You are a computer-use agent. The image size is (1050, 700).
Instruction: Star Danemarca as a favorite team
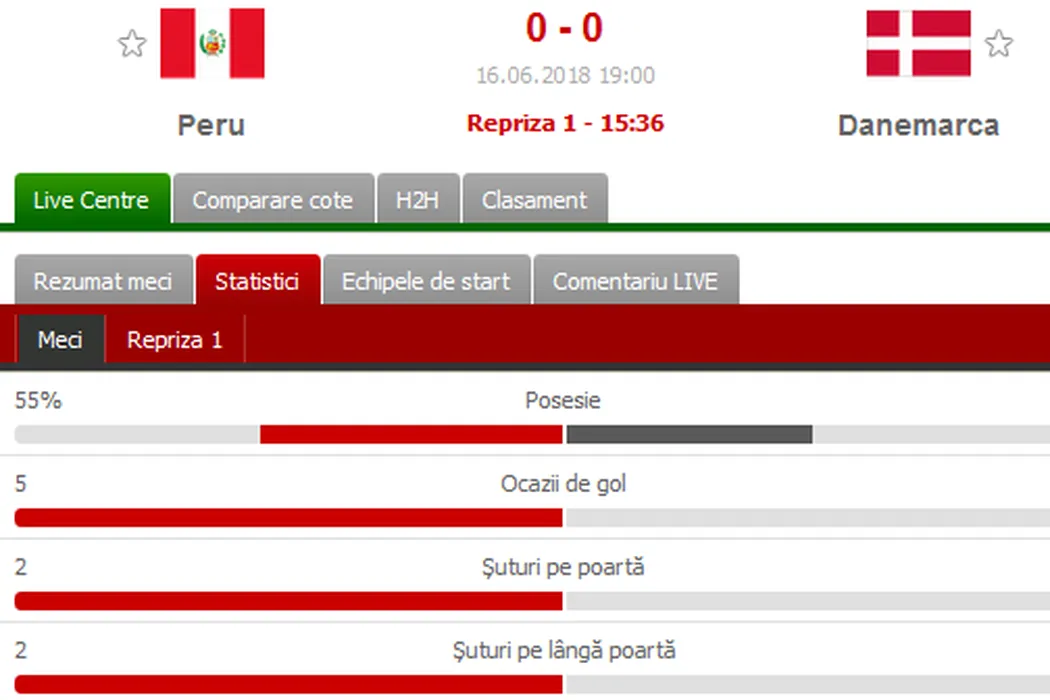[x=998, y=44]
